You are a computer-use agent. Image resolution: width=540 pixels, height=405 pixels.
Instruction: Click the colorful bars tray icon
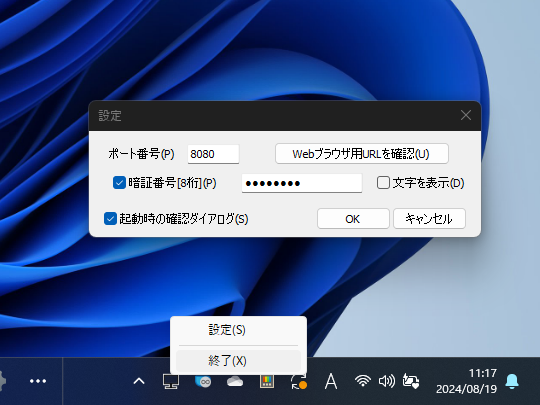point(267,381)
